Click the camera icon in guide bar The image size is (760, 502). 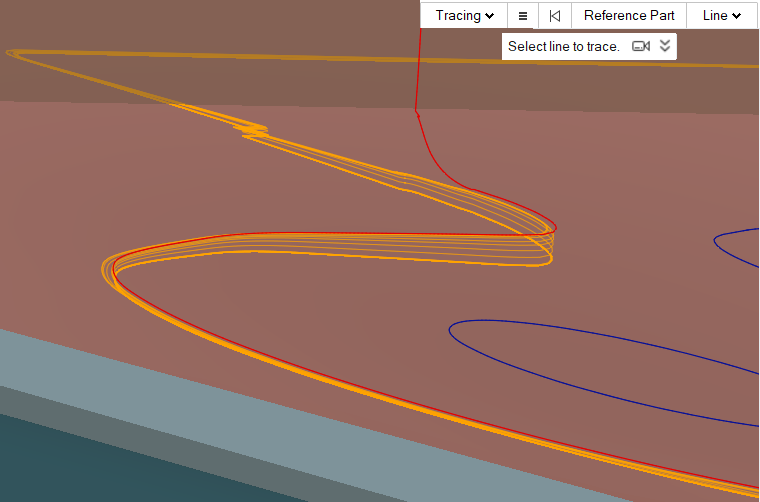click(641, 46)
